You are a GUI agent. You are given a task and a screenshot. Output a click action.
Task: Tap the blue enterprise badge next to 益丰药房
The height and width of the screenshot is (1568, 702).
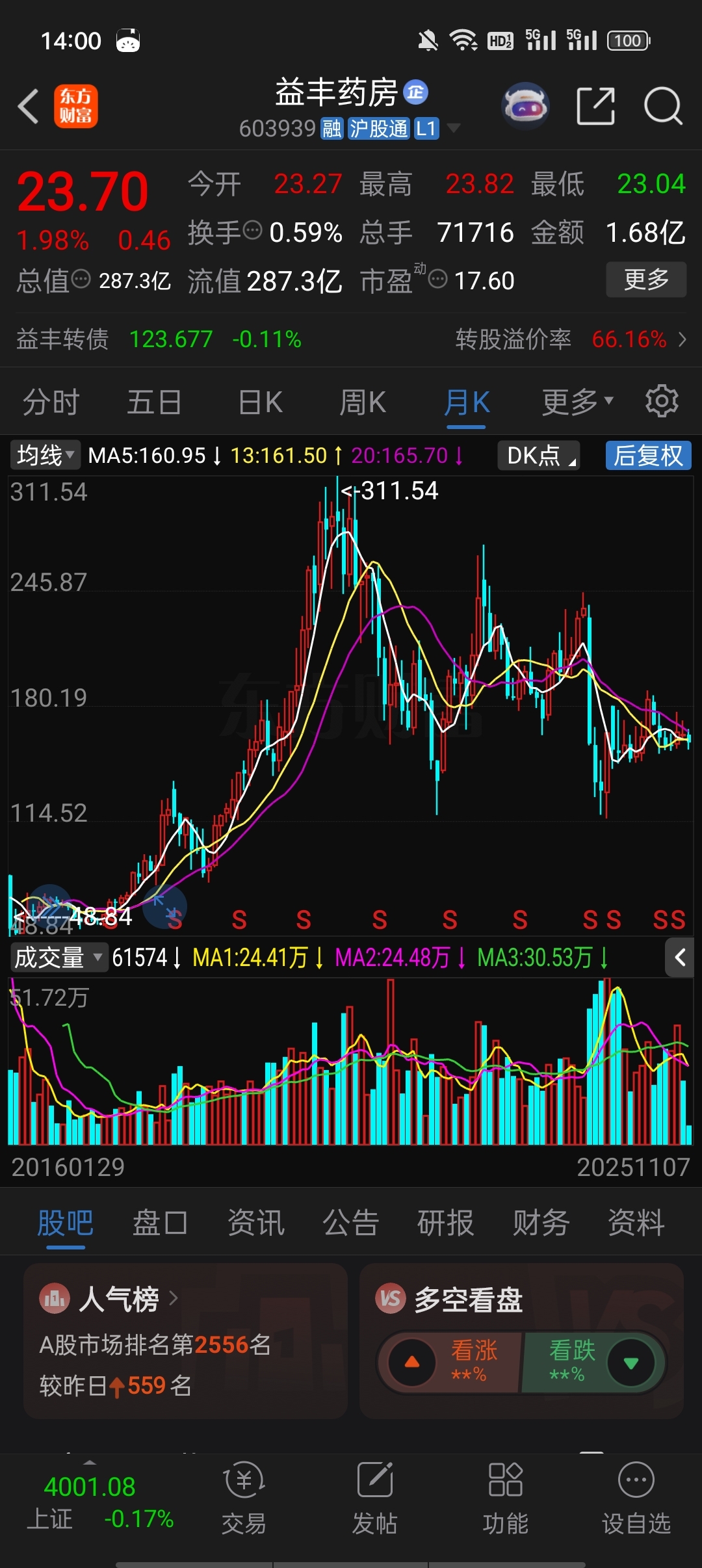coord(416,92)
